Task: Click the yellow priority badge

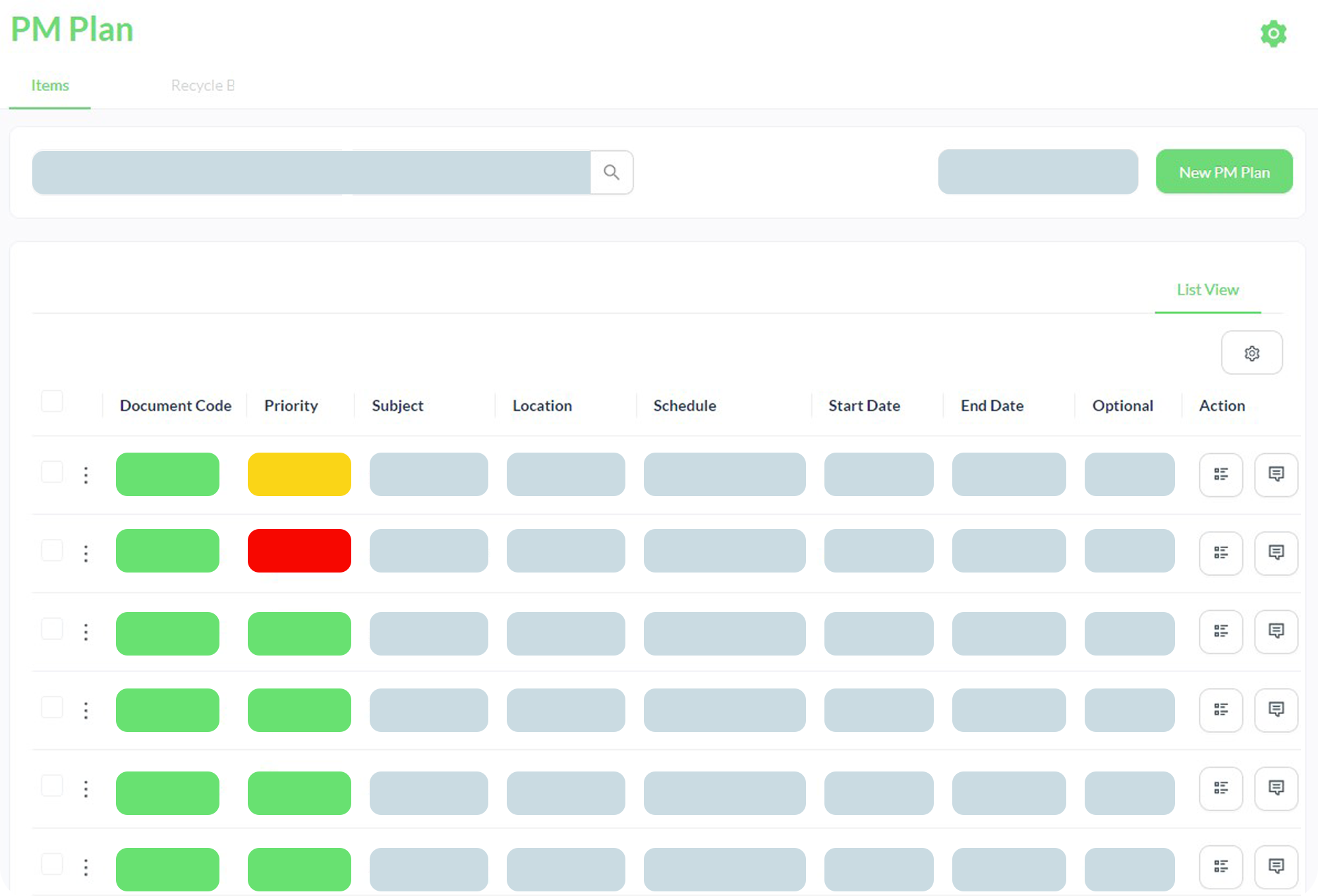Action: pos(299,474)
